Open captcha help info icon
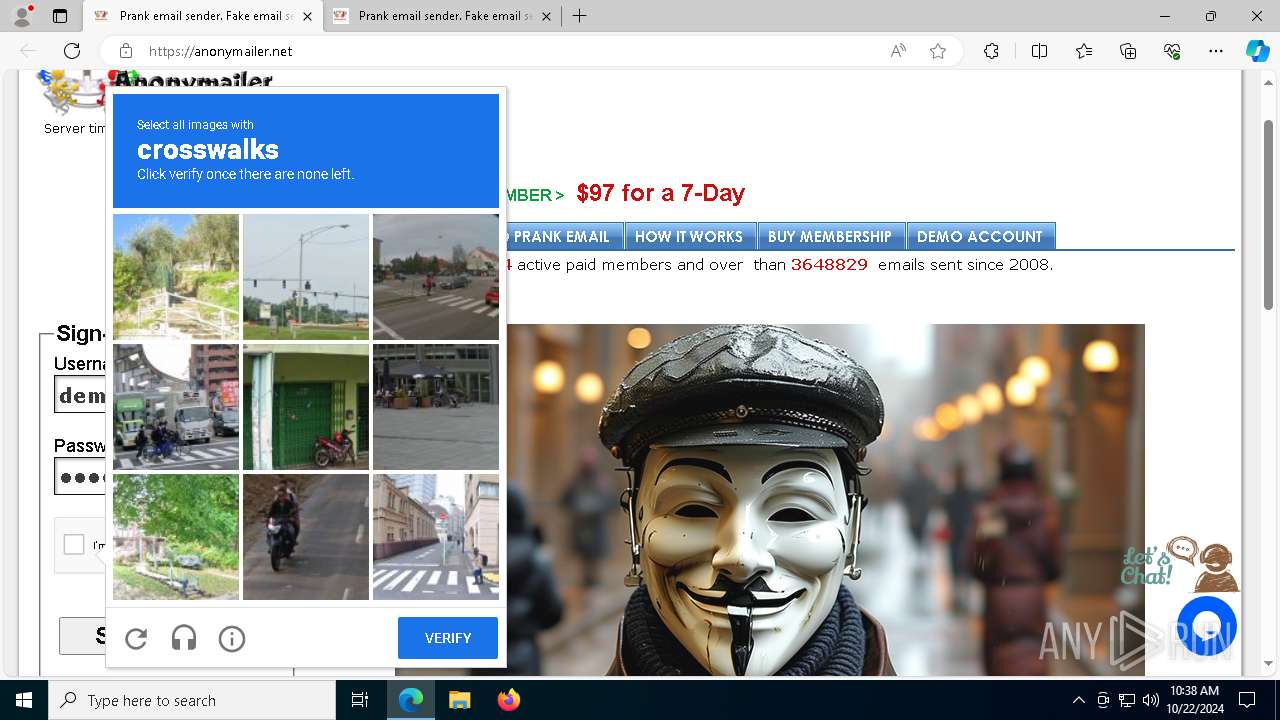The height and width of the screenshot is (720, 1280). (x=232, y=638)
